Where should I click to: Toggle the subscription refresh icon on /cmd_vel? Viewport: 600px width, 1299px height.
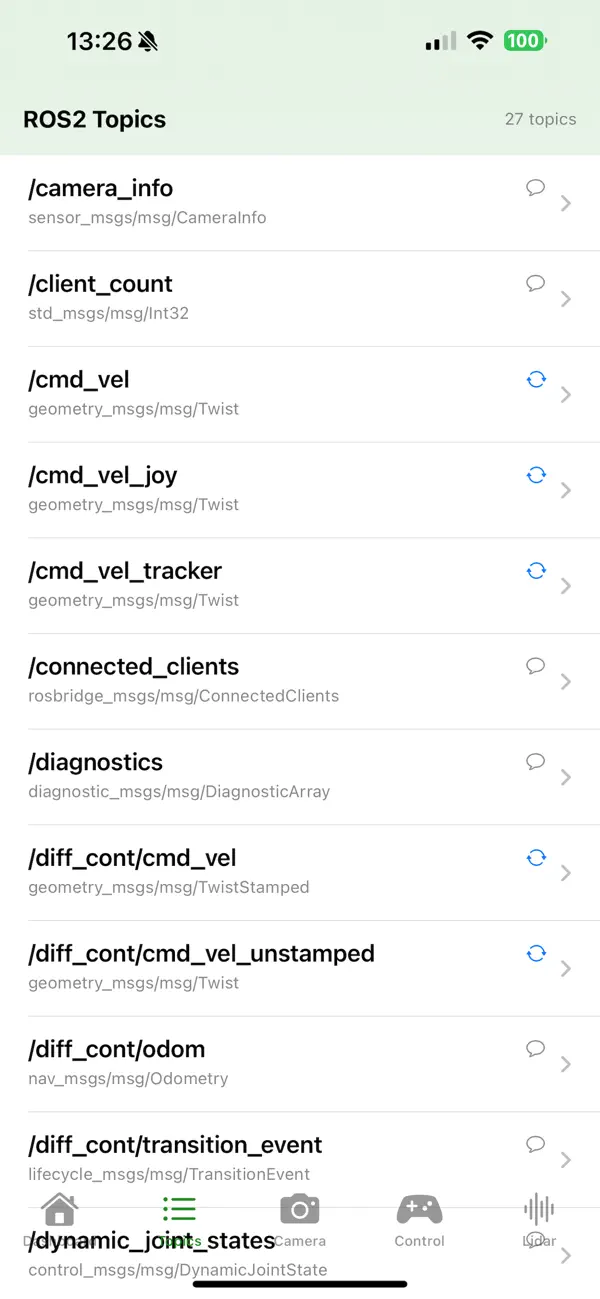coord(536,379)
